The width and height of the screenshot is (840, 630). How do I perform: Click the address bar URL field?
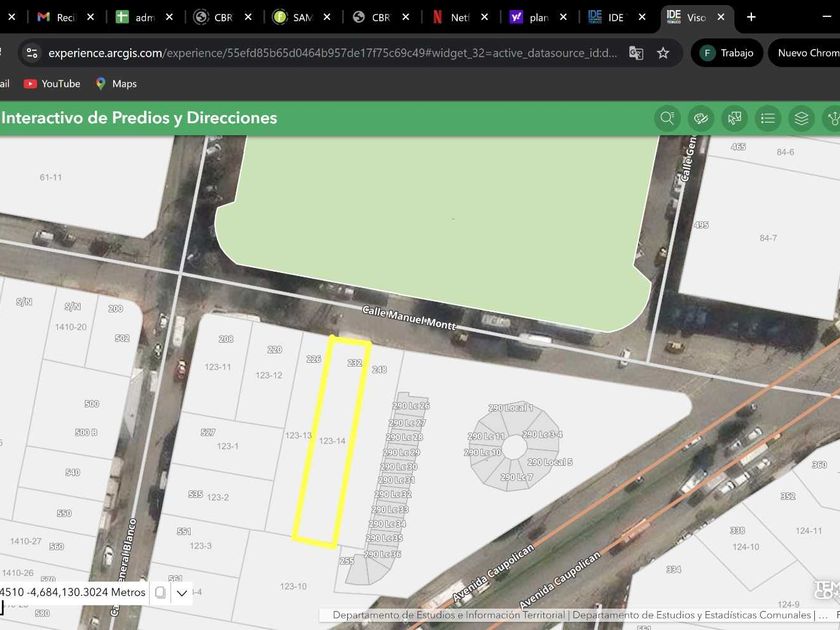330,53
